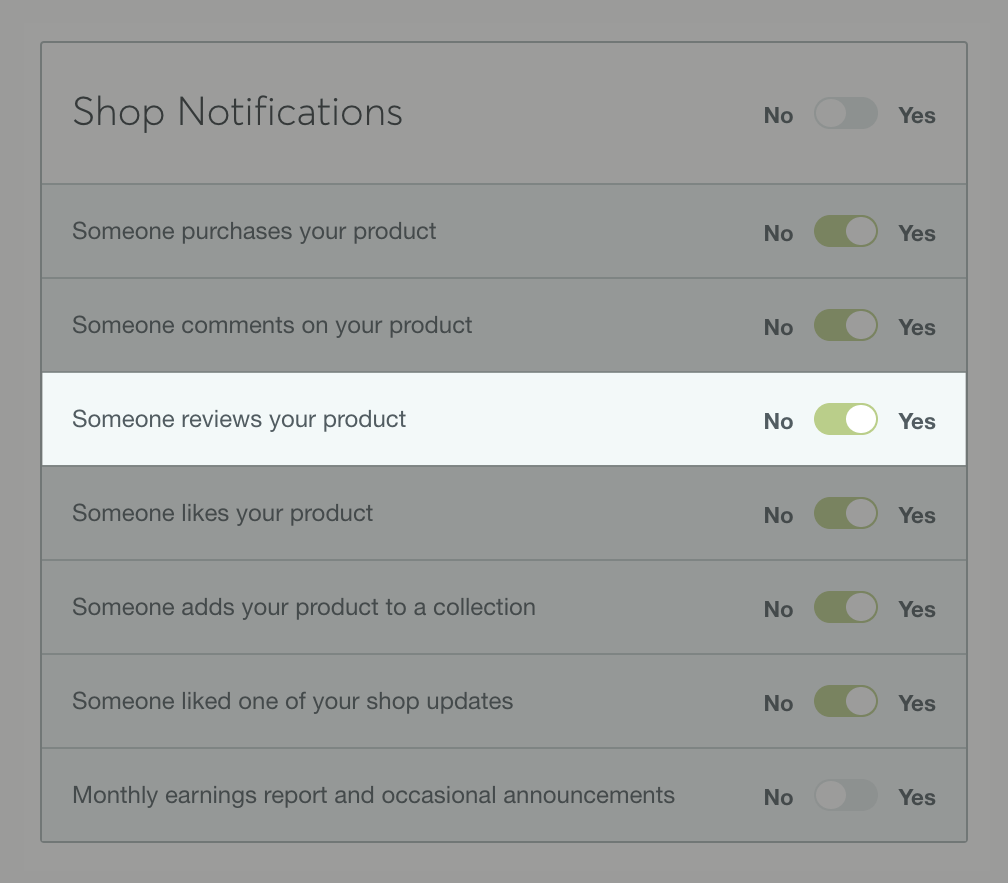Select the collection notification row
Screen dimensions: 1008x883
(x=304, y=607)
